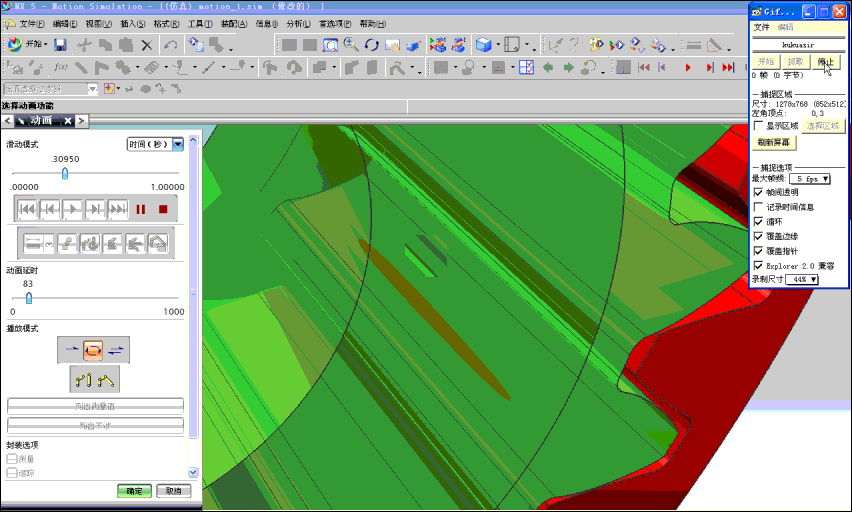852x512 pixels.
Task: Open the 44% record size dropdown
Action: point(802,279)
